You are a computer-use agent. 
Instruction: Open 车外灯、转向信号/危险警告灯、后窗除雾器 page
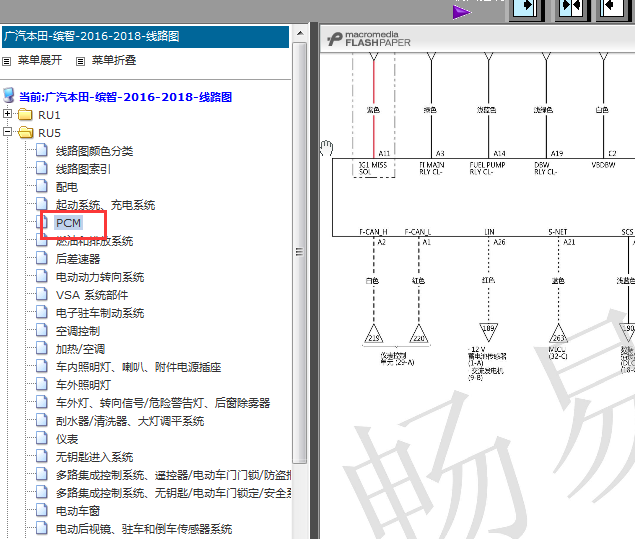(x=163, y=403)
